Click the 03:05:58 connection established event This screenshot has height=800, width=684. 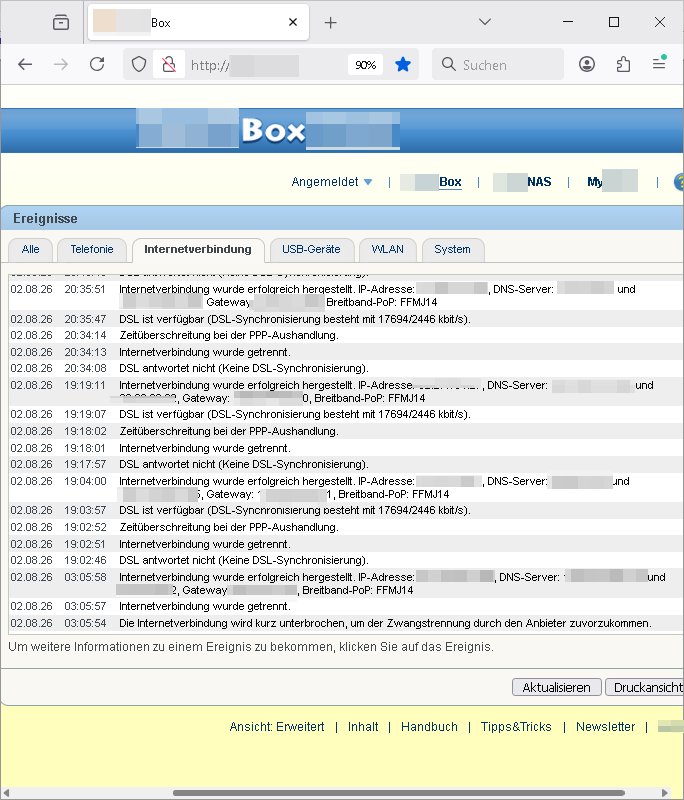[x=345, y=583]
